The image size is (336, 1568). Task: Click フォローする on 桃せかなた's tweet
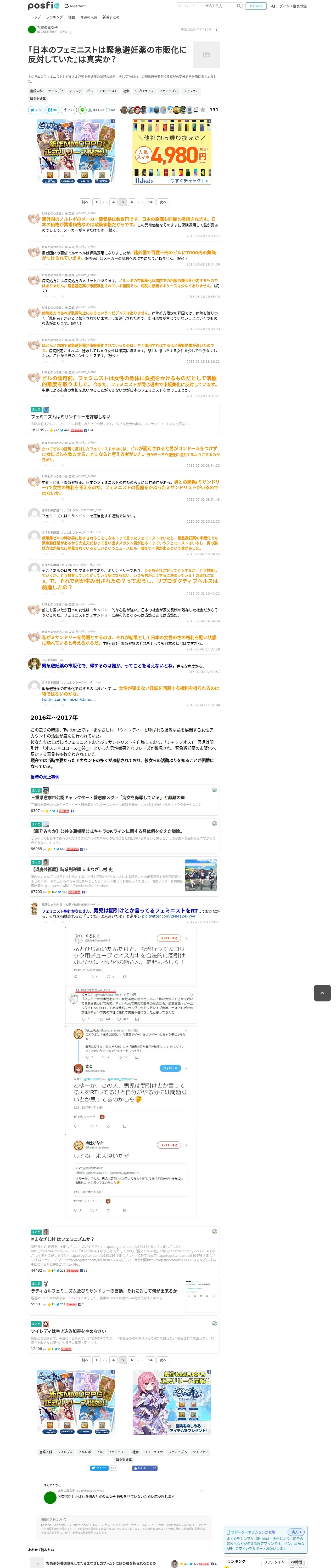coord(169,1145)
